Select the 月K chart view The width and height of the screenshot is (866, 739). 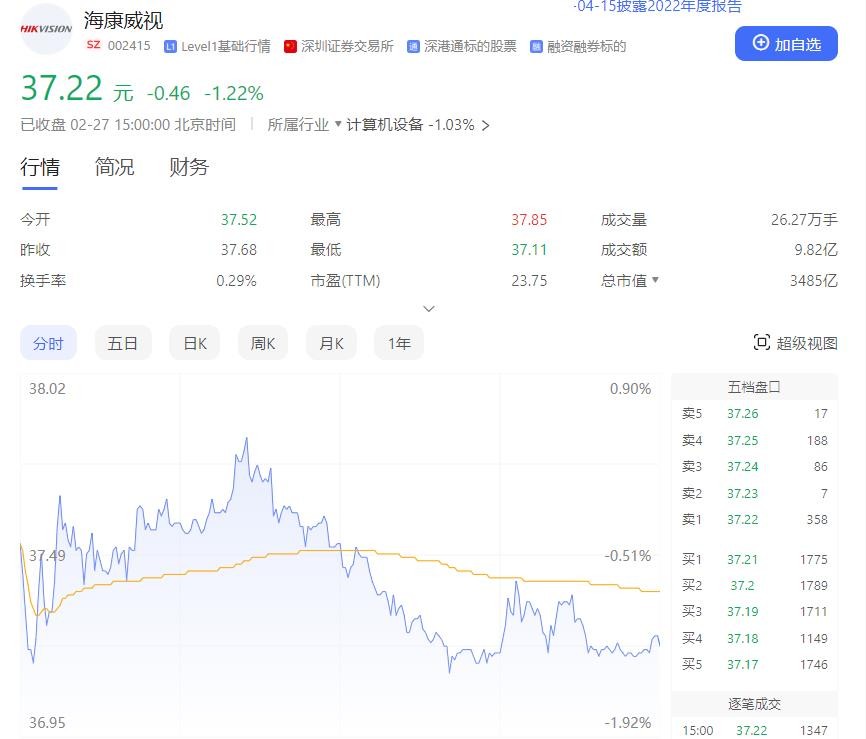point(331,343)
